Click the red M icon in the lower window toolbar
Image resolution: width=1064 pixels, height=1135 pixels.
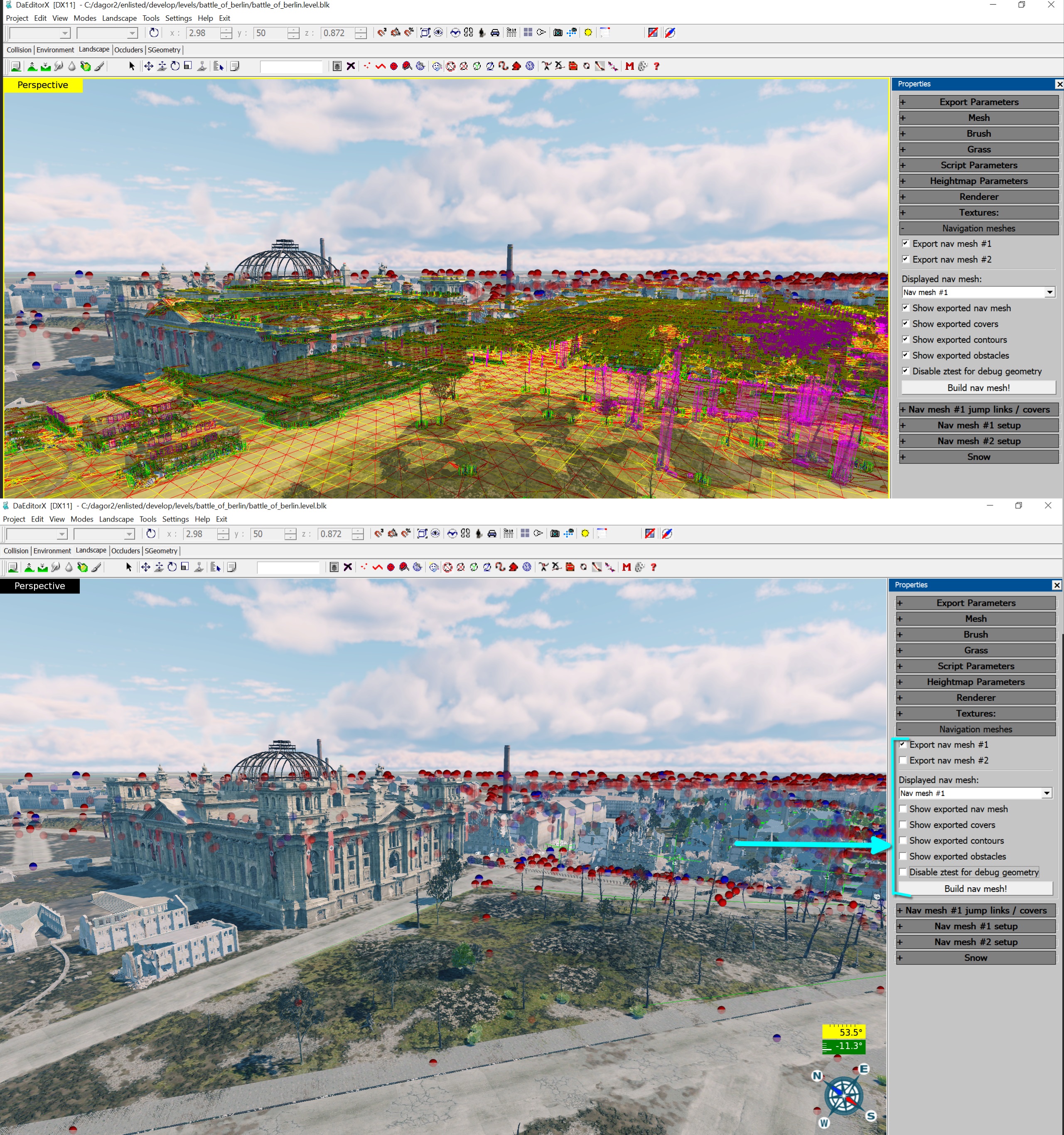(626, 567)
